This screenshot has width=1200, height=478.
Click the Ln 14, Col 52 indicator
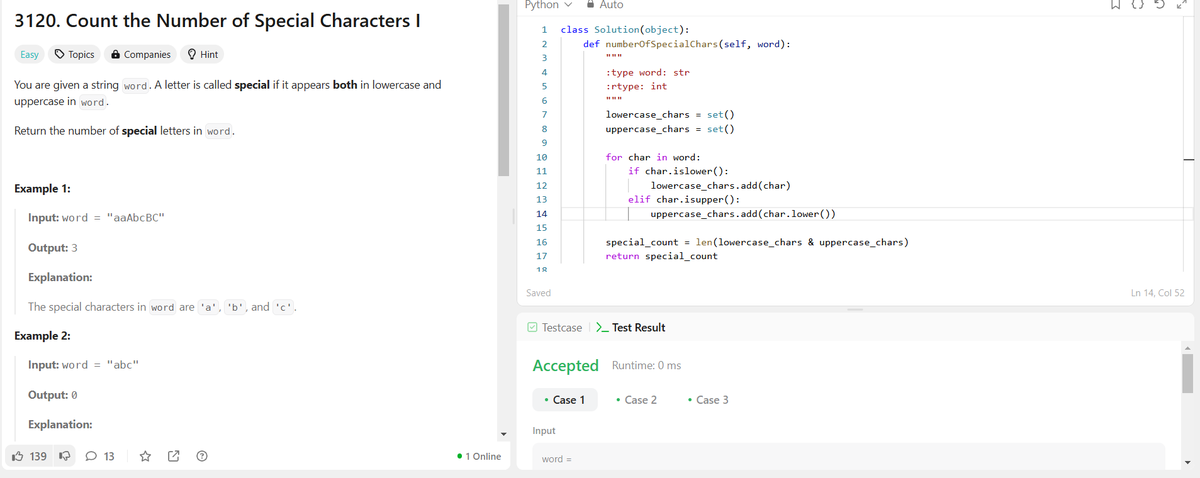pos(1157,293)
